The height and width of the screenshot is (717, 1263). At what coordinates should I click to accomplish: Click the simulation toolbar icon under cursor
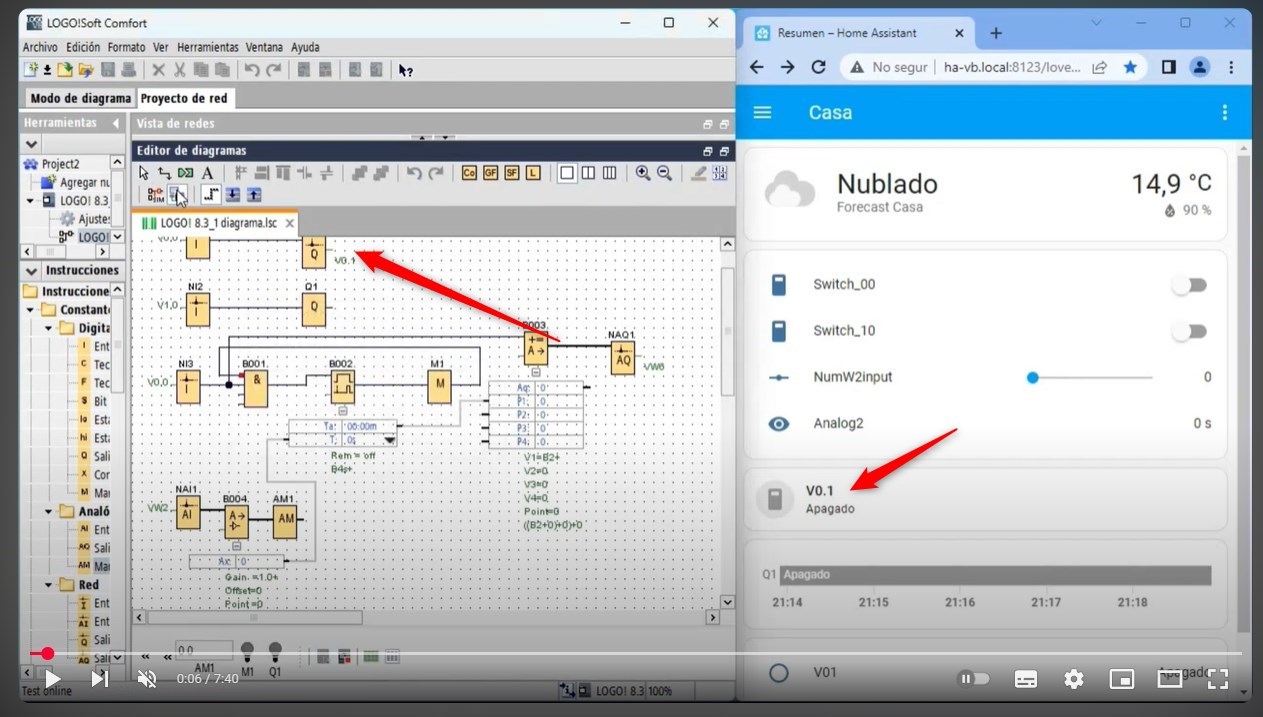click(176, 194)
